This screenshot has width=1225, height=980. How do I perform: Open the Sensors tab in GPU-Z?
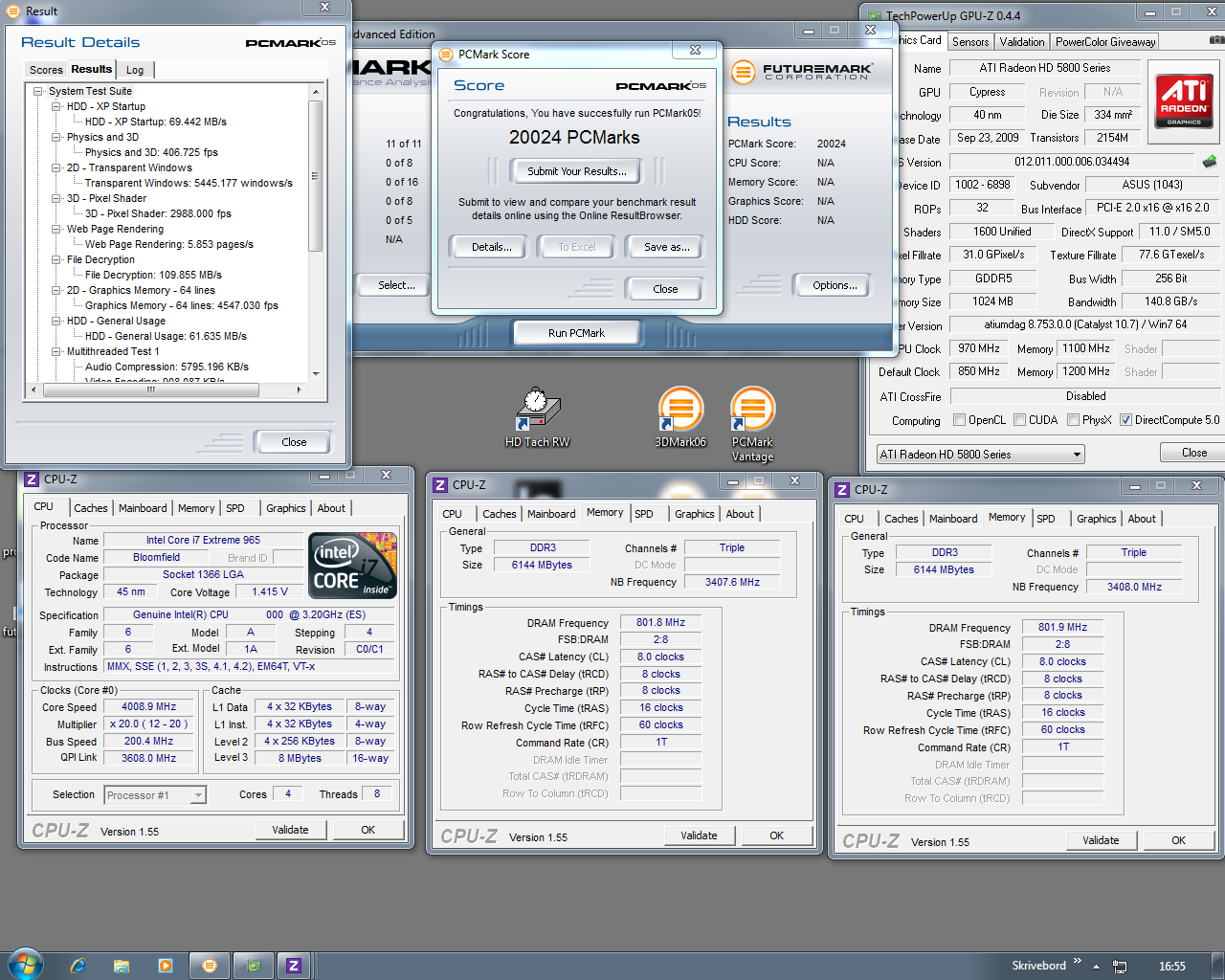(970, 42)
